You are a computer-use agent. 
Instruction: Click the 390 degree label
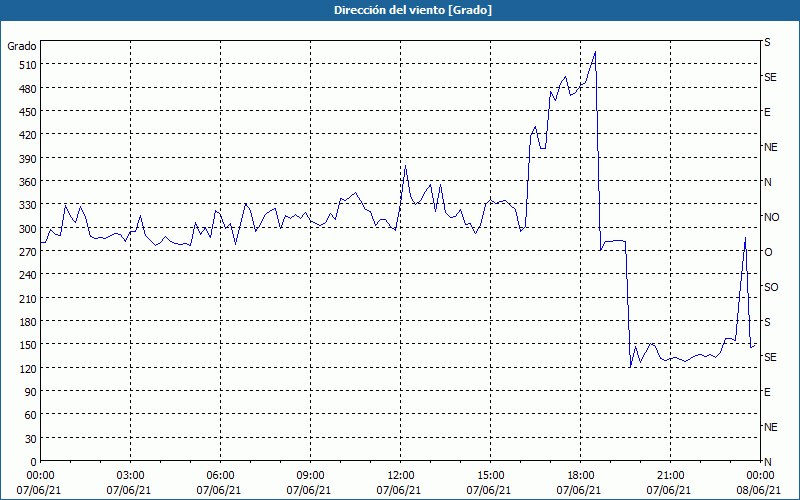click(28, 159)
